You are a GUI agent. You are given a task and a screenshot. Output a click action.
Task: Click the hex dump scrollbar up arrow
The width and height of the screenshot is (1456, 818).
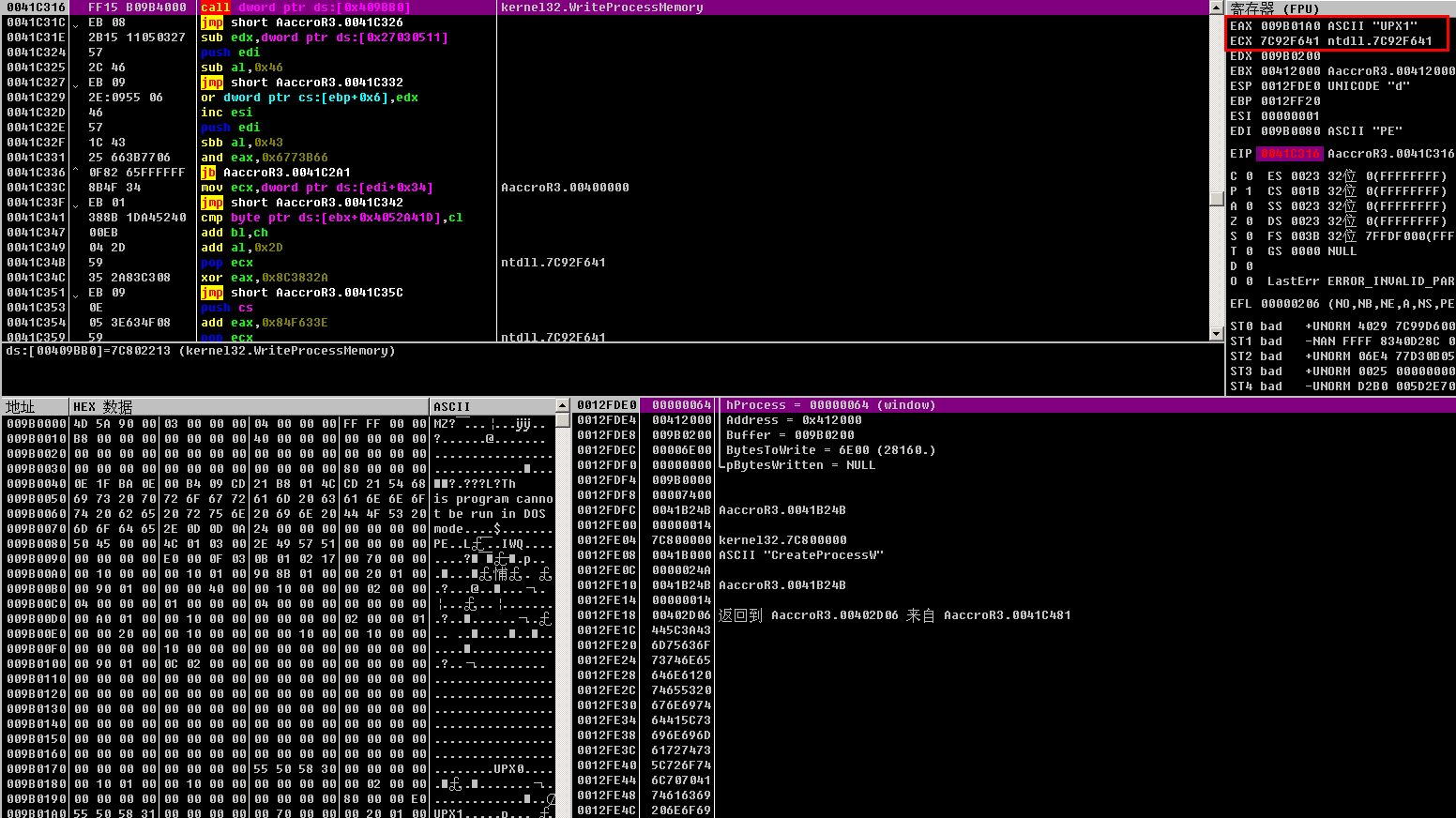pos(563,406)
